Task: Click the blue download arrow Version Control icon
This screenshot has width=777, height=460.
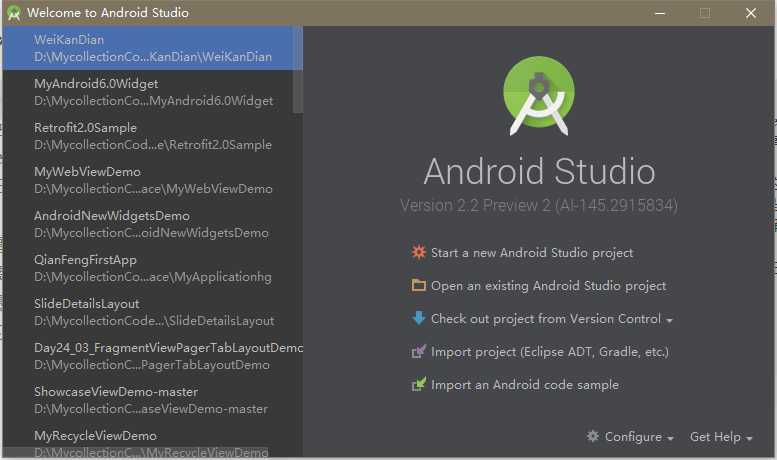Action: click(x=418, y=319)
